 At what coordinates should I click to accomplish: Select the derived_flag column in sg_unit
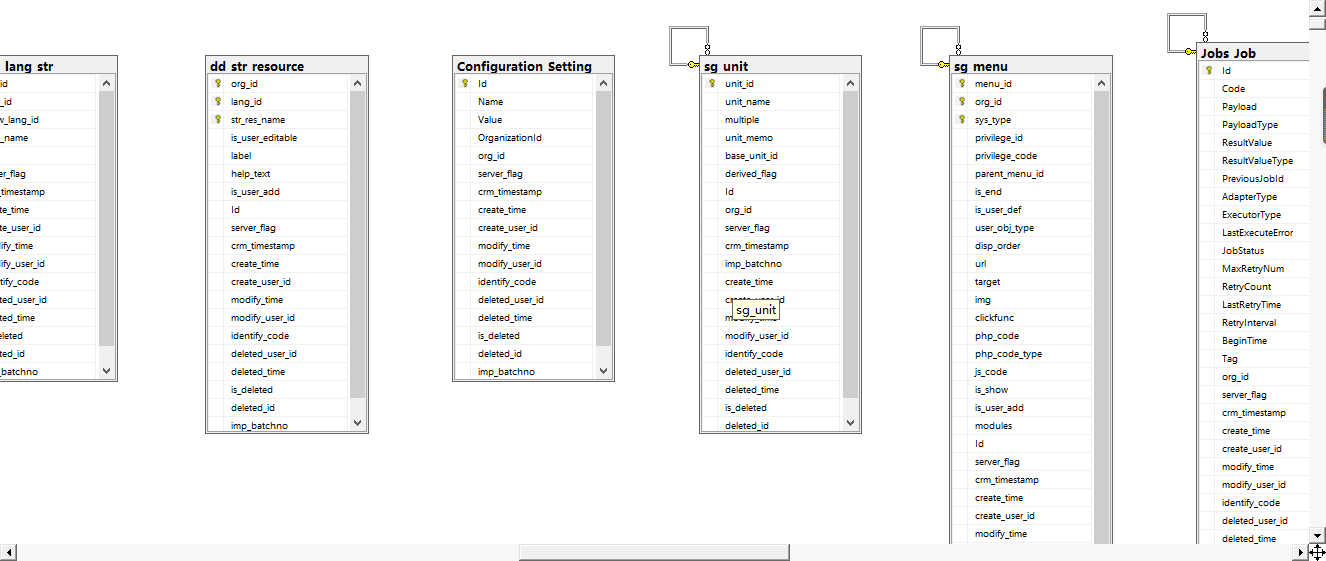point(772,174)
